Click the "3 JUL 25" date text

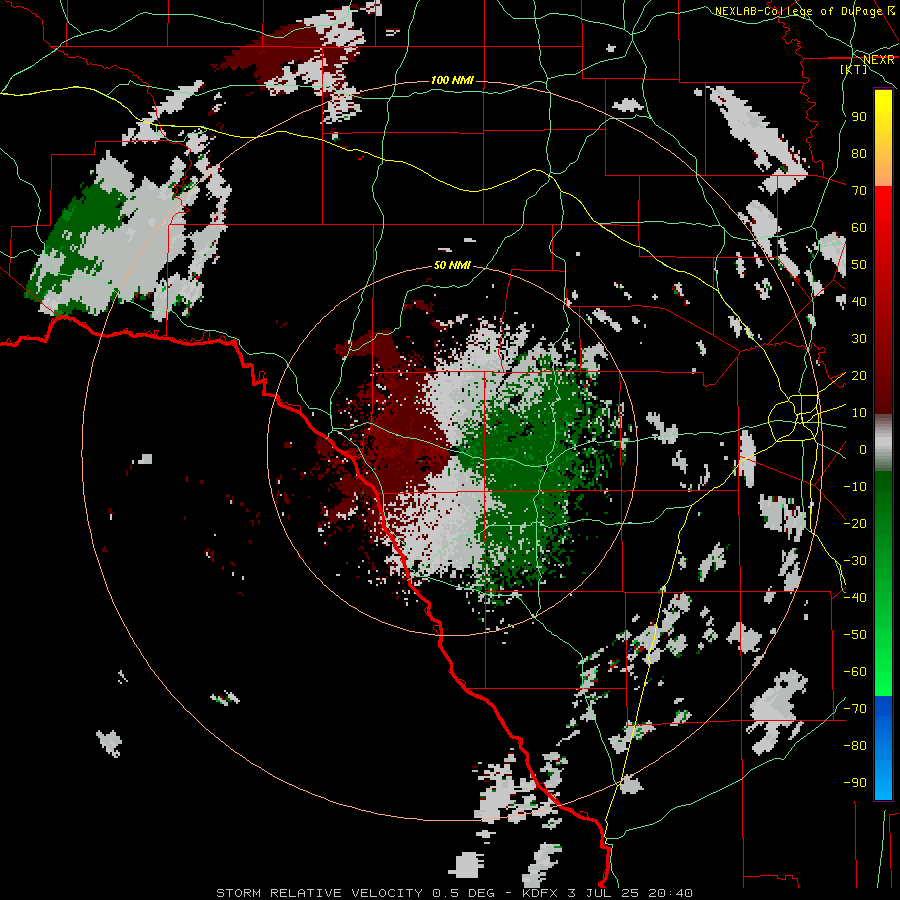[604, 893]
